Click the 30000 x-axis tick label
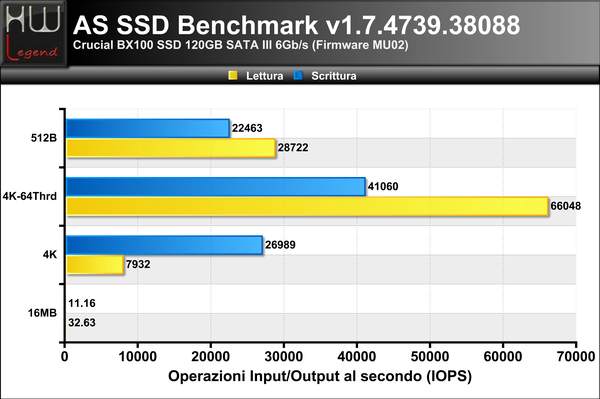The image size is (600, 399). coord(284,357)
